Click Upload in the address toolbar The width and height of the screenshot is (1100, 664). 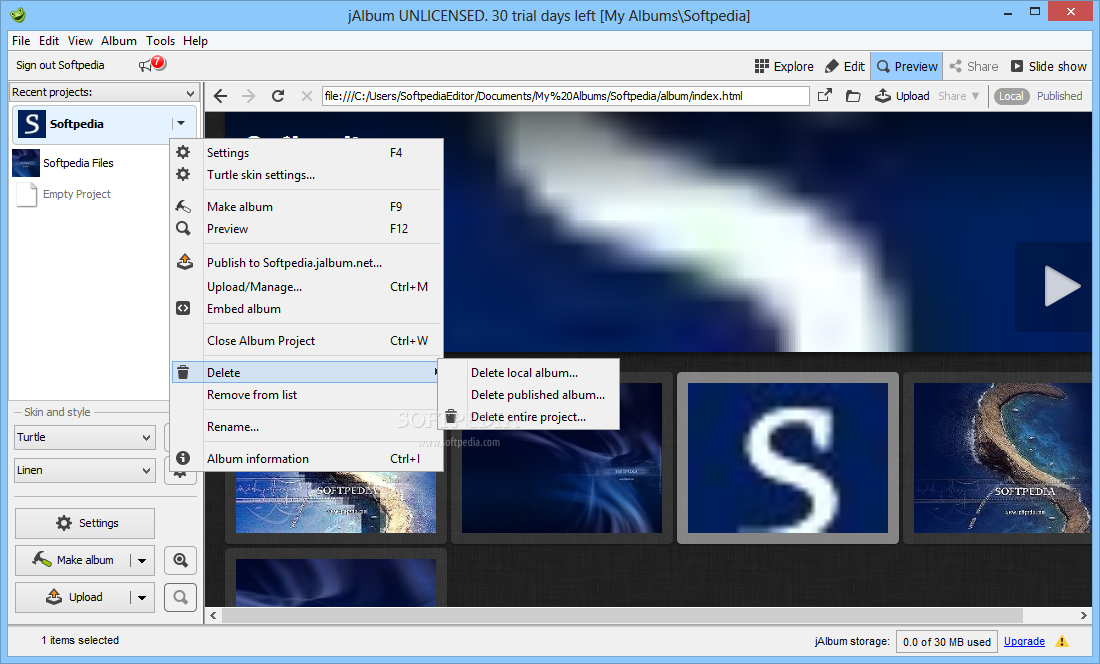tap(902, 96)
